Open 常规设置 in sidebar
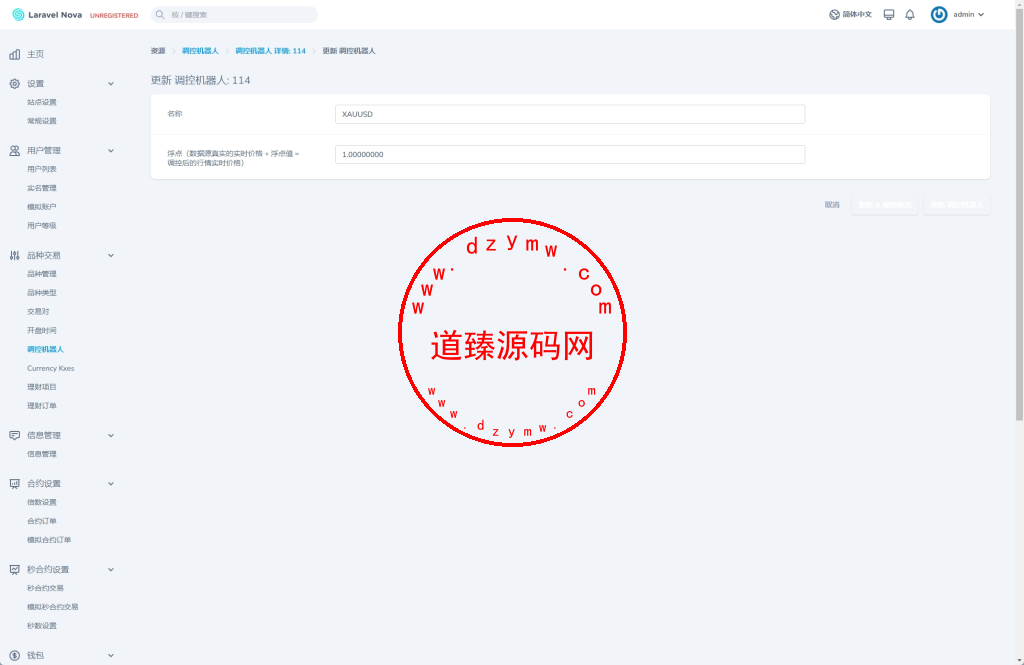Screen dimensions: 1024x665 pyautogui.click(x=42, y=121)
